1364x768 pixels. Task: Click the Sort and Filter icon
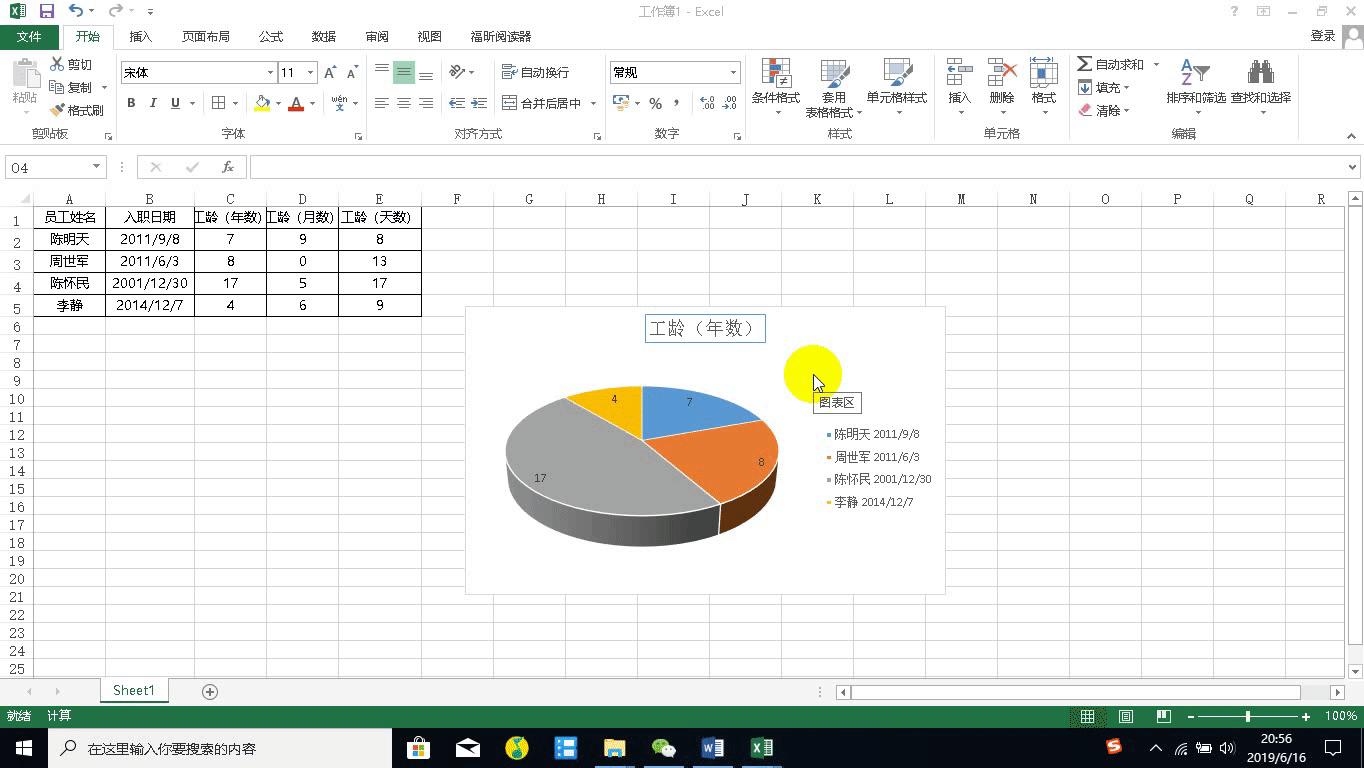(1195, 74)
